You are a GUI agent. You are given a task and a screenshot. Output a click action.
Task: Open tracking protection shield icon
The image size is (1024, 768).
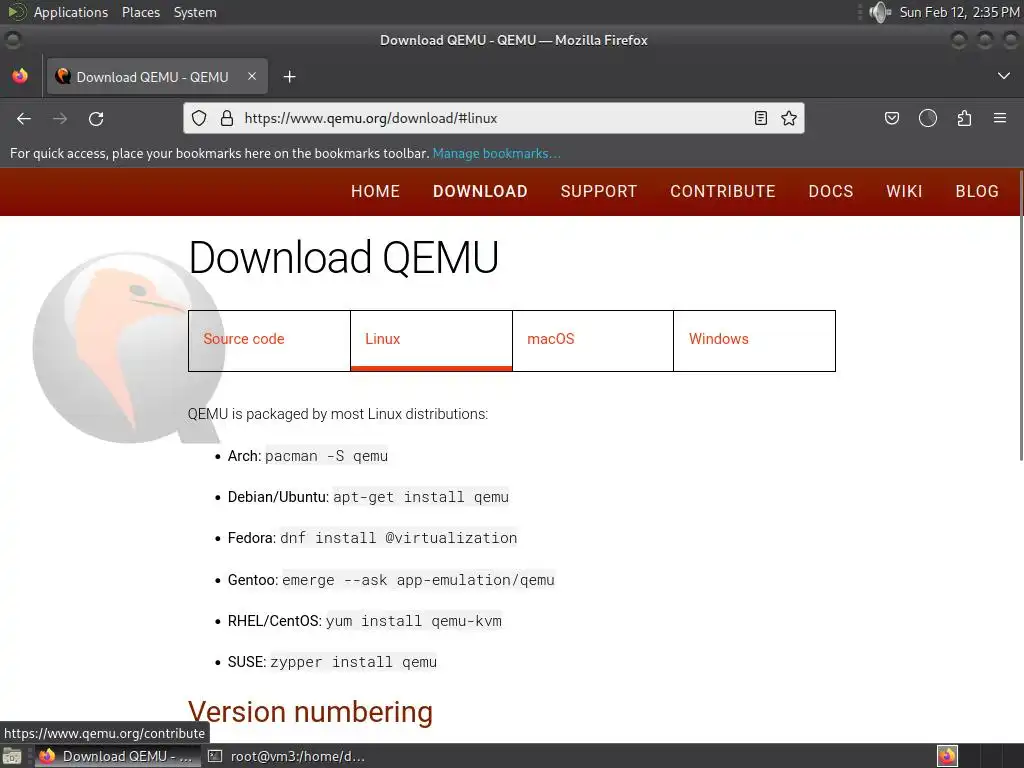[x=199, y=118]
